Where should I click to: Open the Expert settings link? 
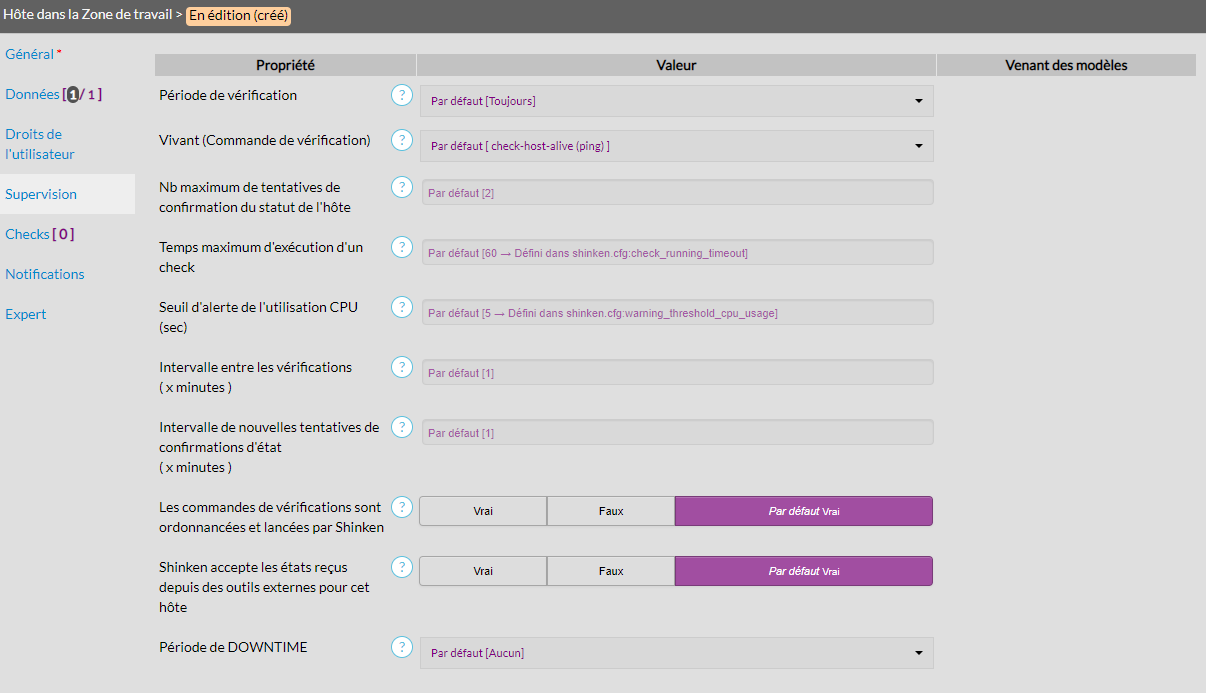coord(26,314)
